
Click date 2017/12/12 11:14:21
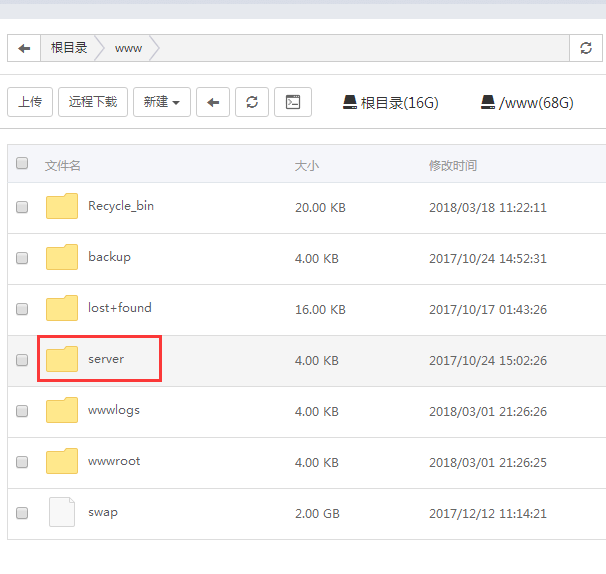click(x=488, y=514)
